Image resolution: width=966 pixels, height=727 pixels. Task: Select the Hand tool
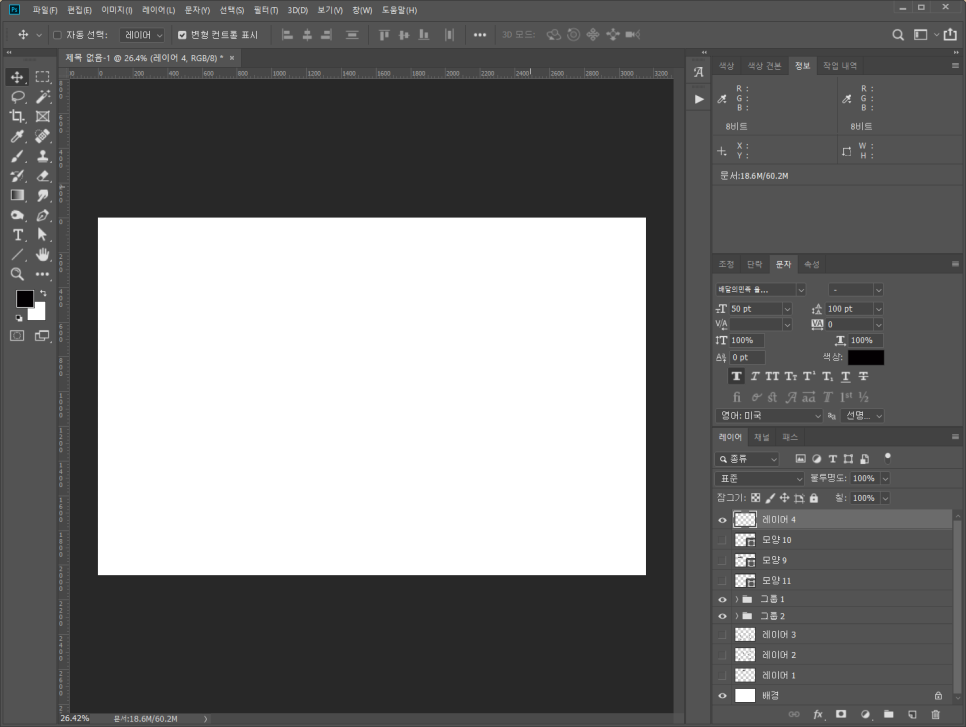coord(43,254)
